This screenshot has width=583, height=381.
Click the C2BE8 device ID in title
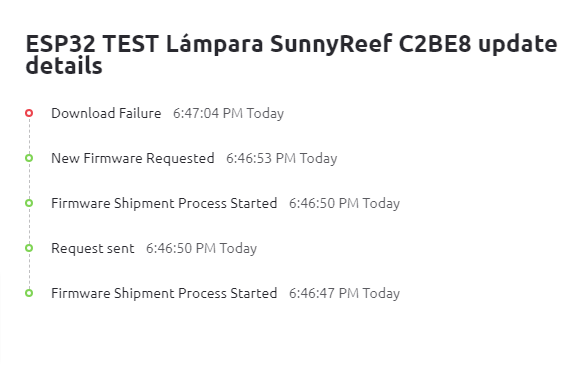(x=435, y=43)
